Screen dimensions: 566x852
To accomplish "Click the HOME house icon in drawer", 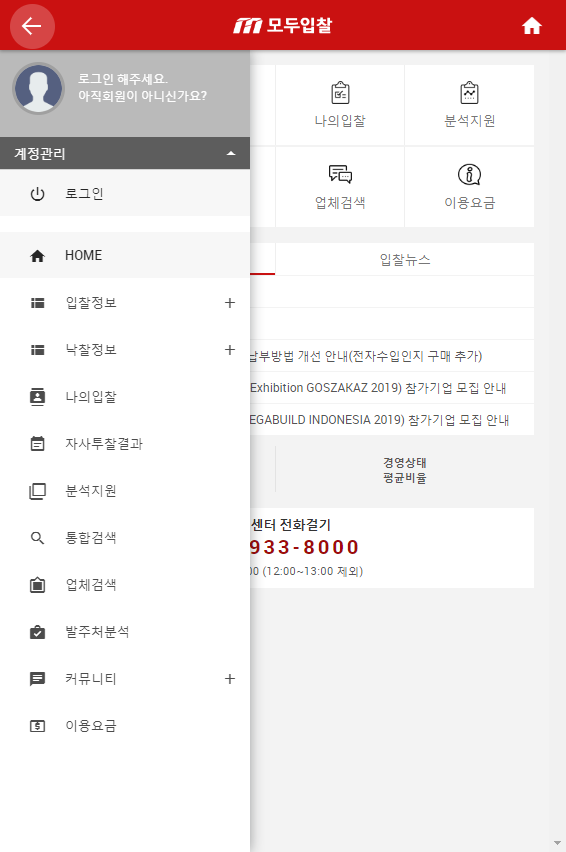I will click(37, 255).
